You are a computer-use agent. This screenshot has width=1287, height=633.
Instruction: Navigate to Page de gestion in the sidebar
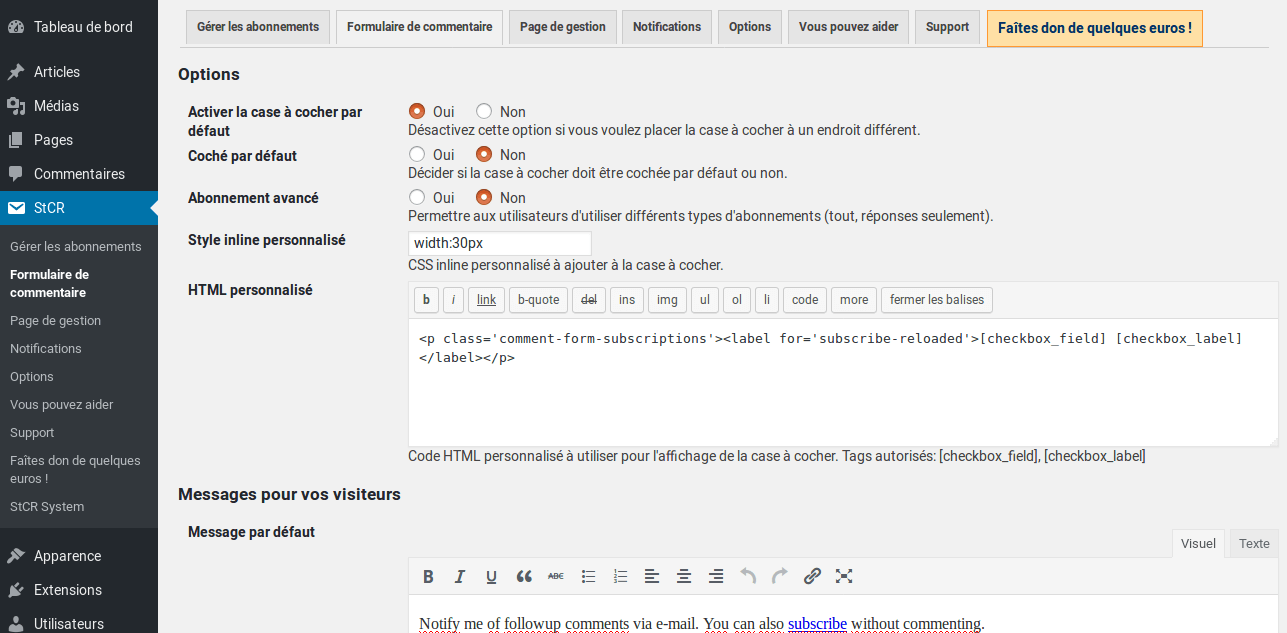point(55,320)
